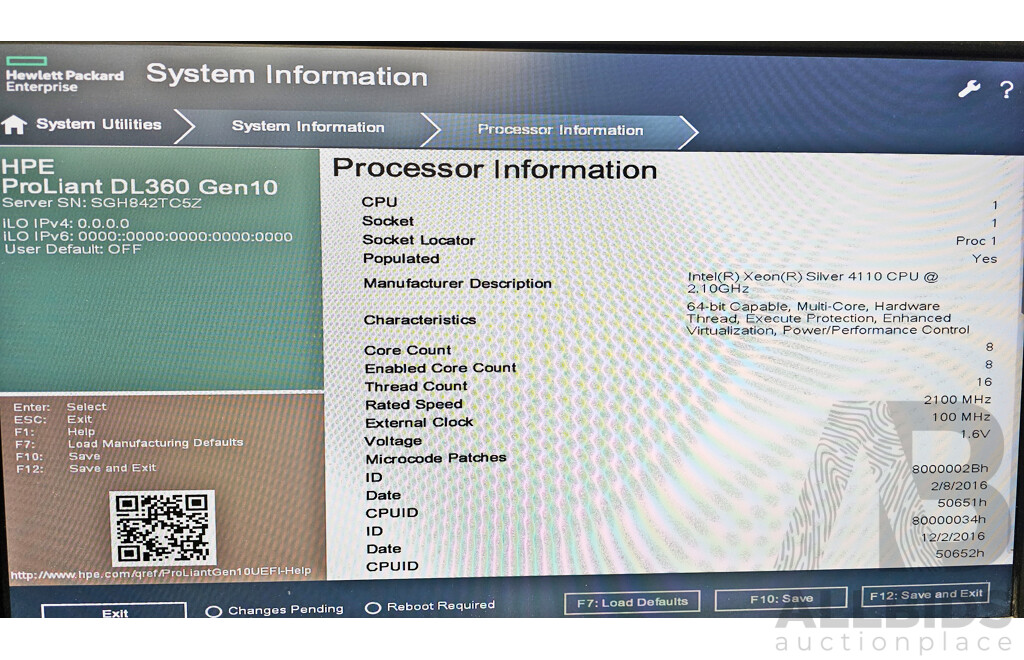The image size is (1024, 660).
Task: Select the Hewlett Packard Enterprise logo
Action: [64, 75]
